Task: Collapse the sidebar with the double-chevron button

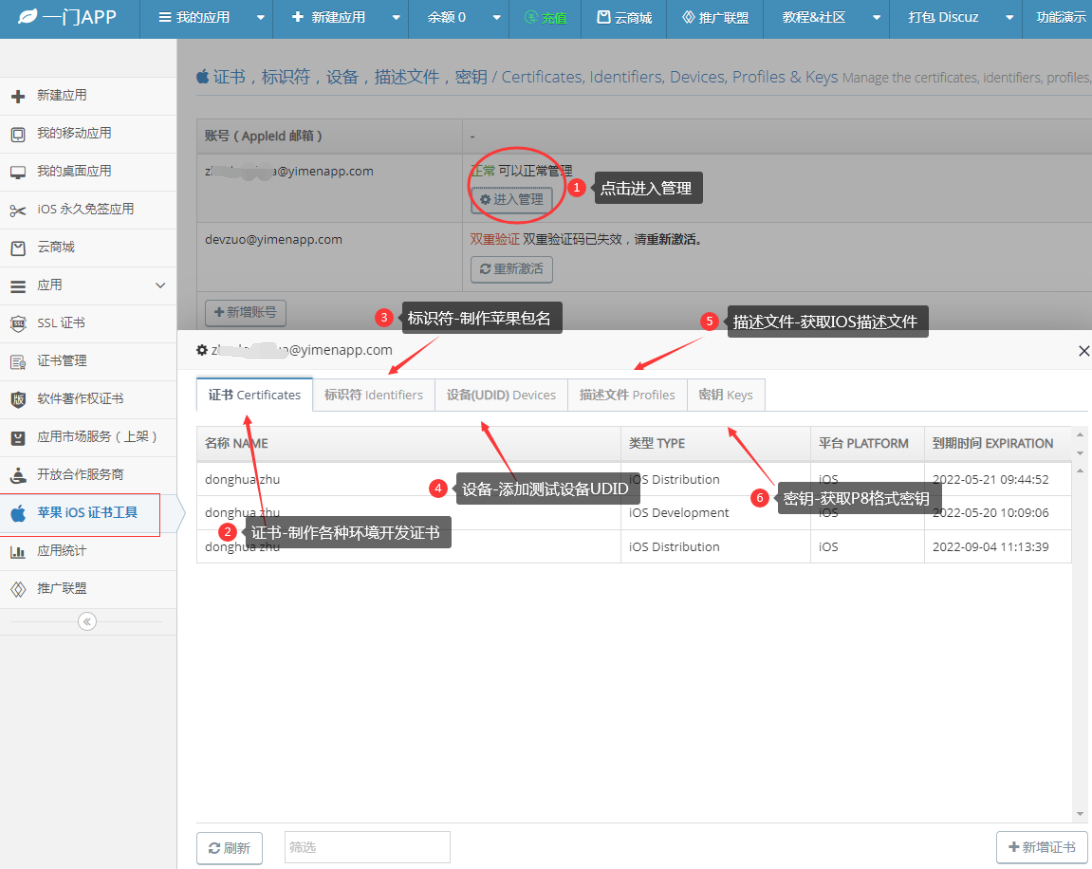Action: 87,621
